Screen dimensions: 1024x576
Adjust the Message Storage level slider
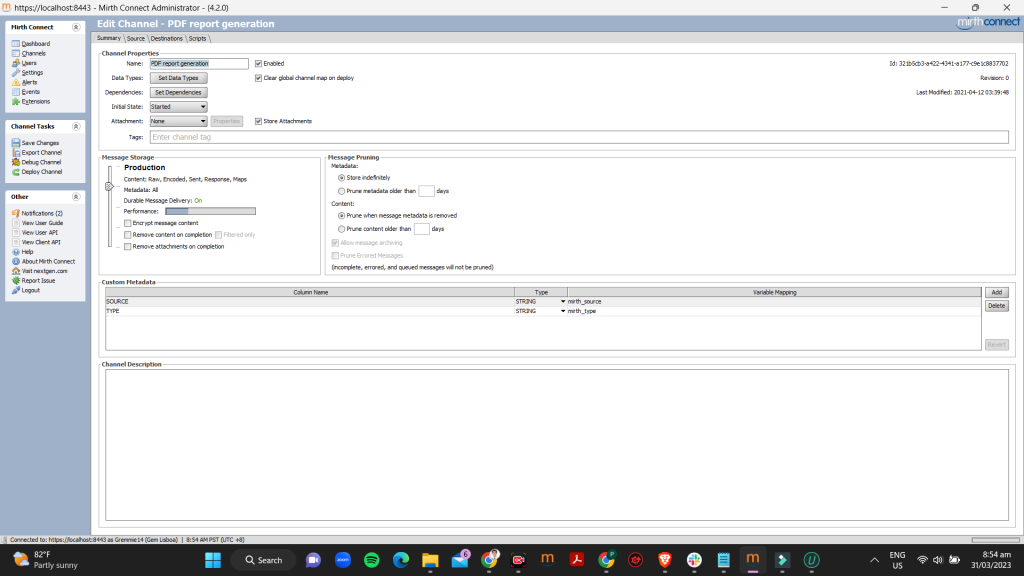[x=109, y=186]
